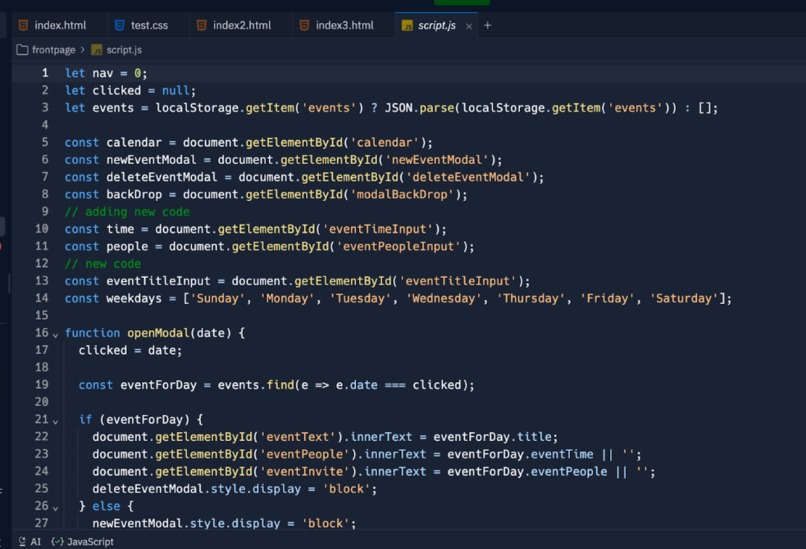Screen dimensions: 806x549
Task: Click the JS icon on script.js tab
Action: [407, 26]
